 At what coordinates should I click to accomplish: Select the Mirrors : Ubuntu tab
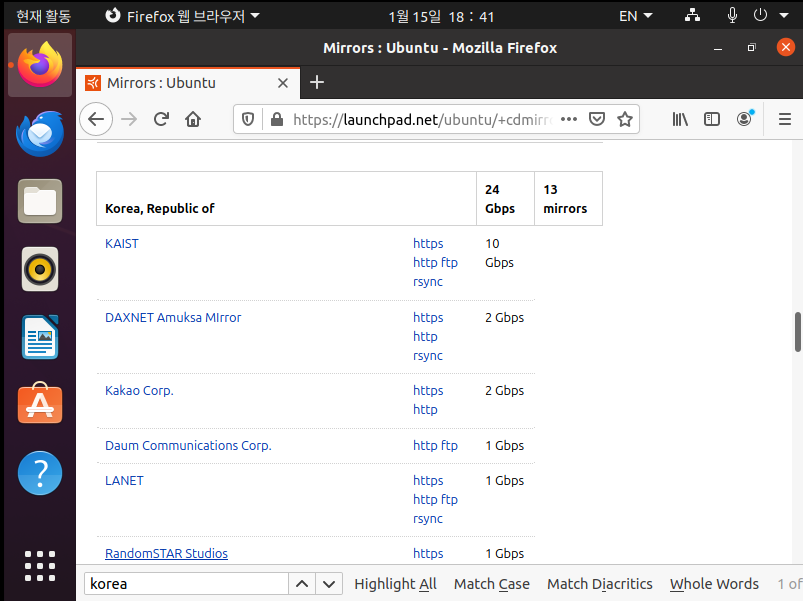(x=188, y=83)
